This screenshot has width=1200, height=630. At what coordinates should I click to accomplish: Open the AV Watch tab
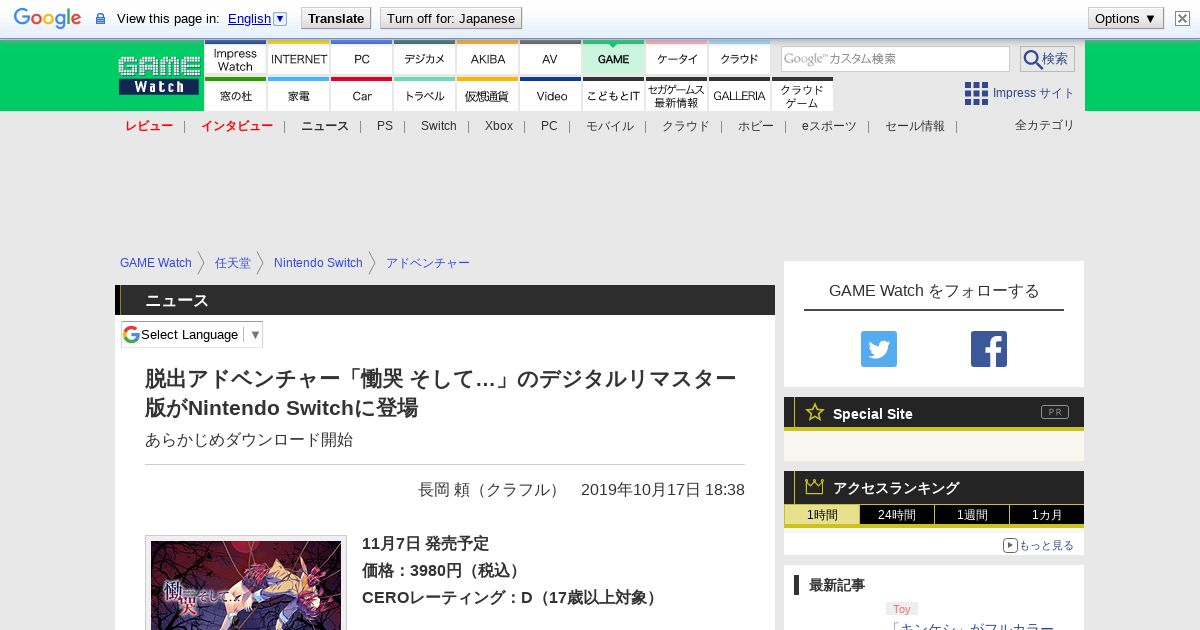tap(550, 59)
